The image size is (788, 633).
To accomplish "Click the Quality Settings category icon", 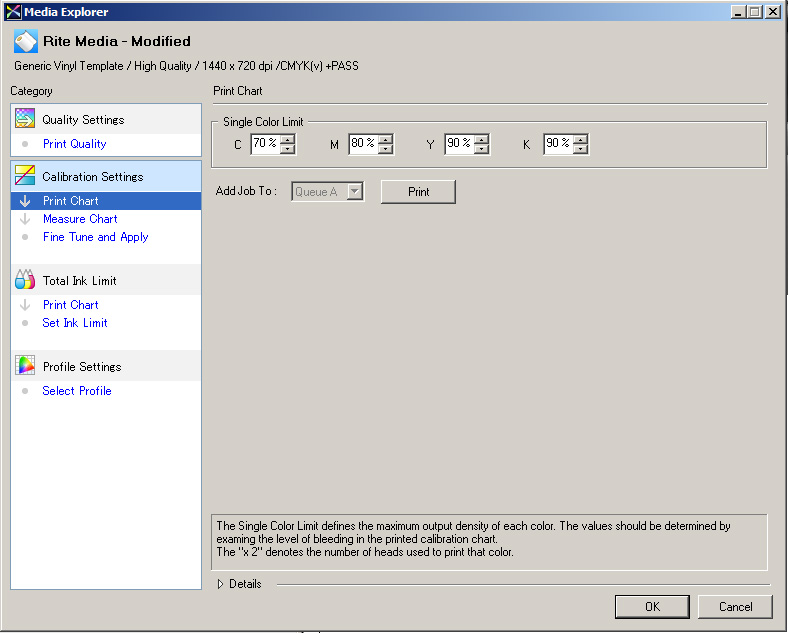I will 25,119.
